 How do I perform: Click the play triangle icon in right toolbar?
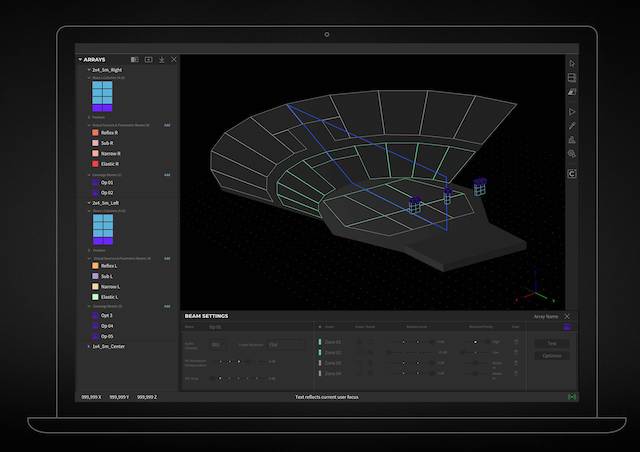572,111
